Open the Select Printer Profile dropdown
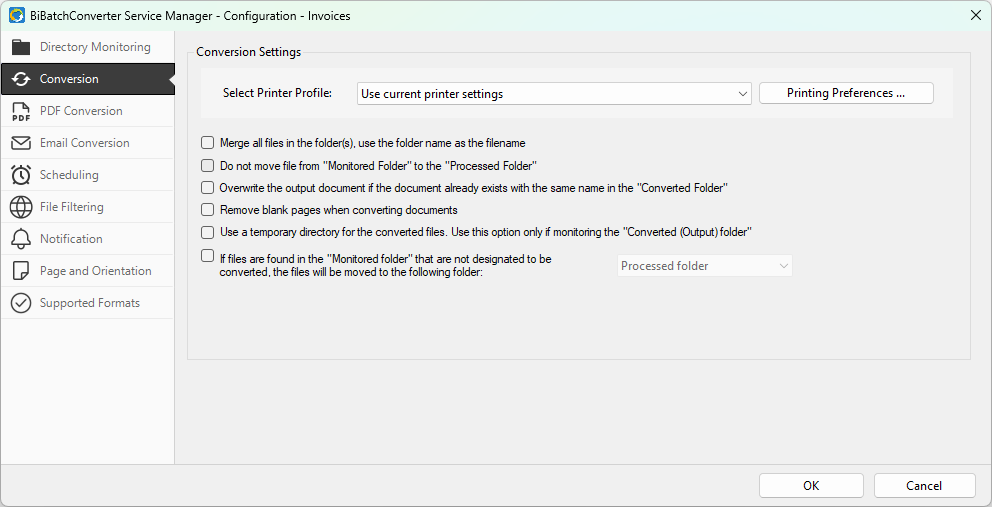 554,94
